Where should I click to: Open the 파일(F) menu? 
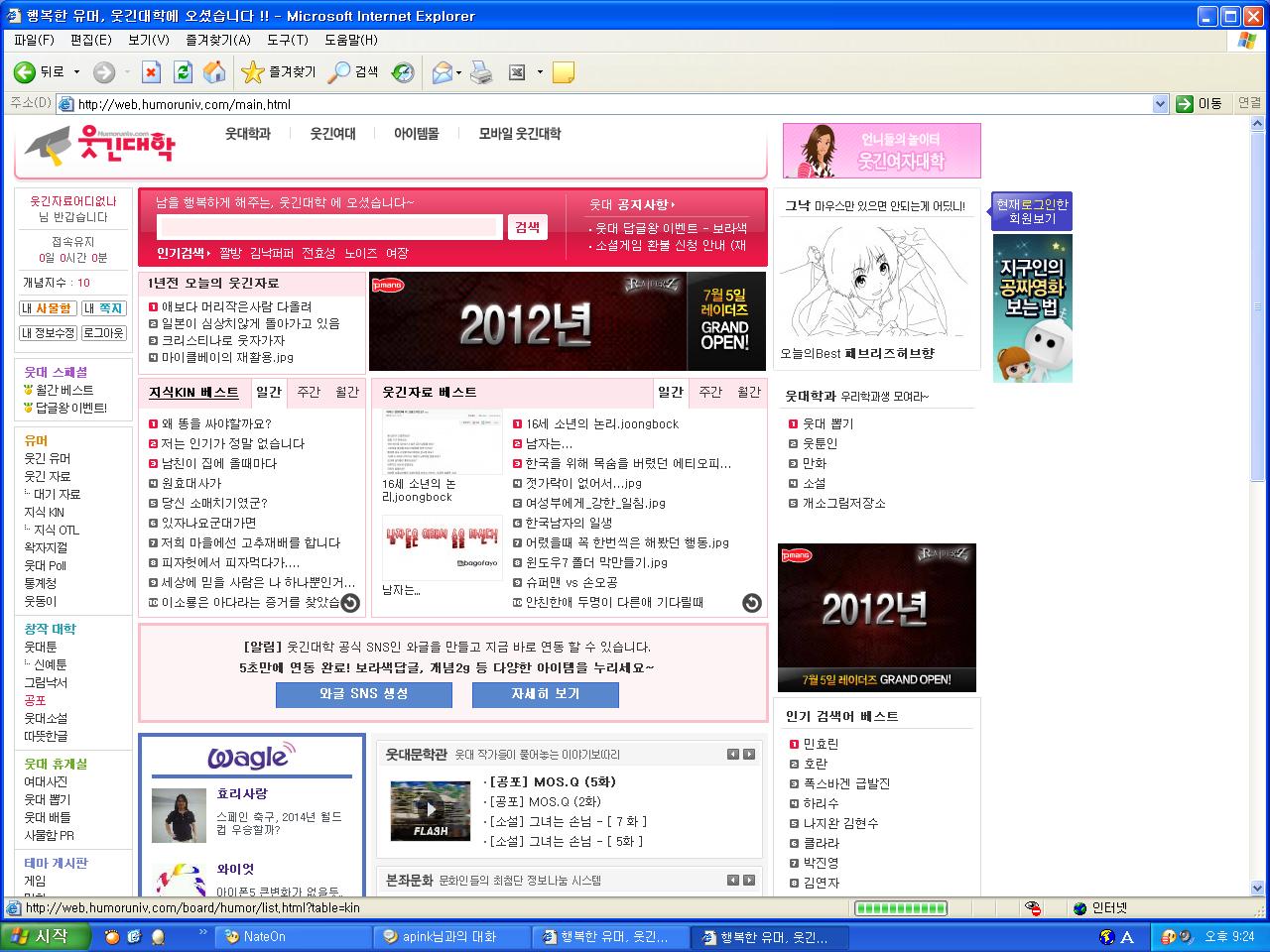click(34, 40)
